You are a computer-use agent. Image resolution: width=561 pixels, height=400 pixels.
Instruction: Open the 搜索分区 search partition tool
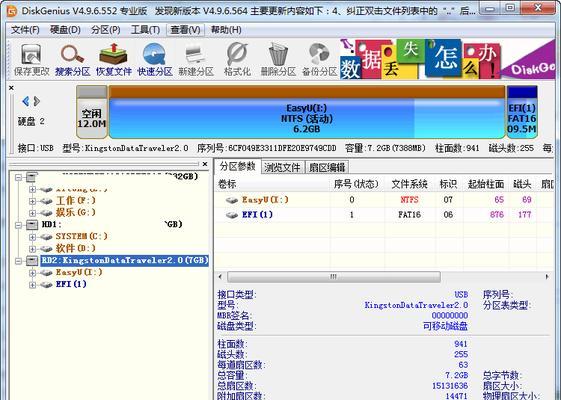73,60
